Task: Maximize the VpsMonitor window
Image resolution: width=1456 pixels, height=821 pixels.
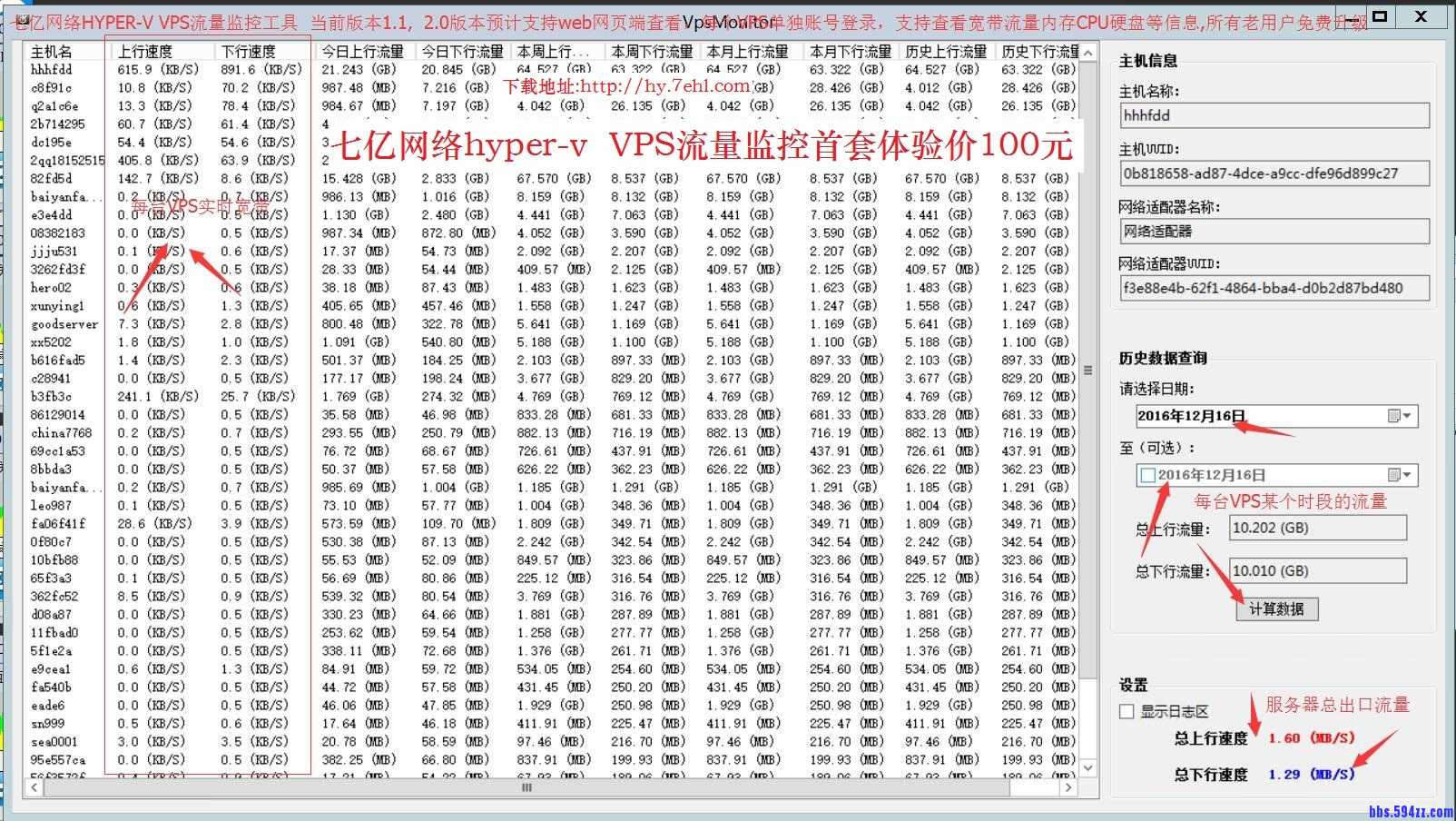Action: pos(1380,16)
